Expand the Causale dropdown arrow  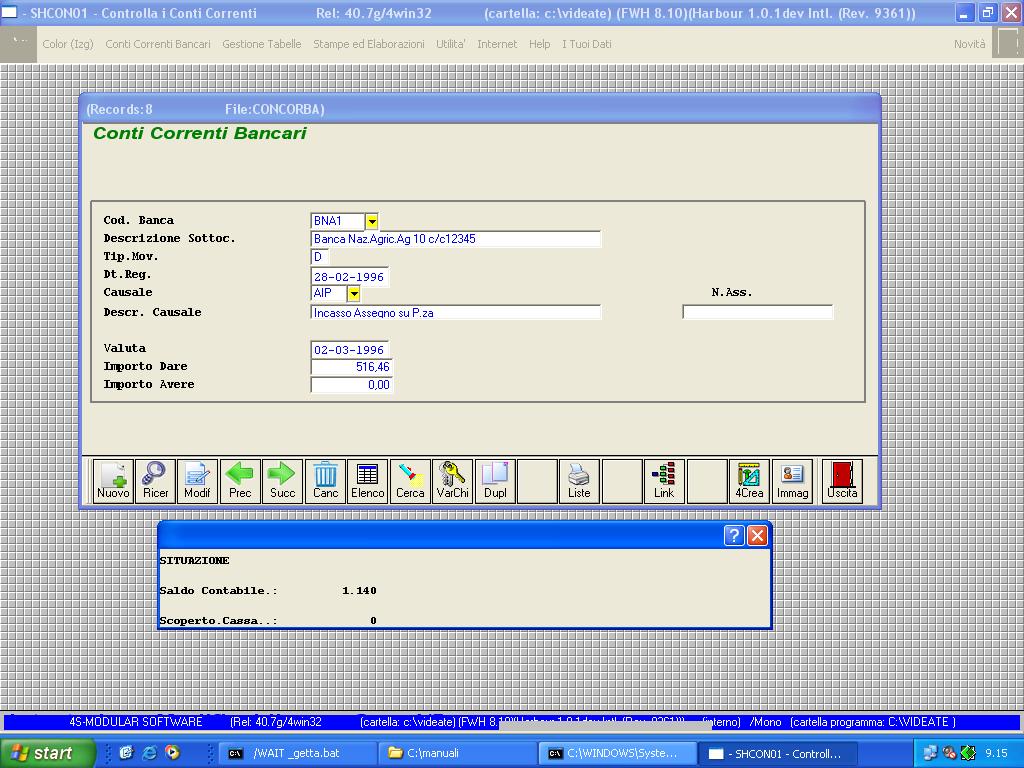[353, 294]
